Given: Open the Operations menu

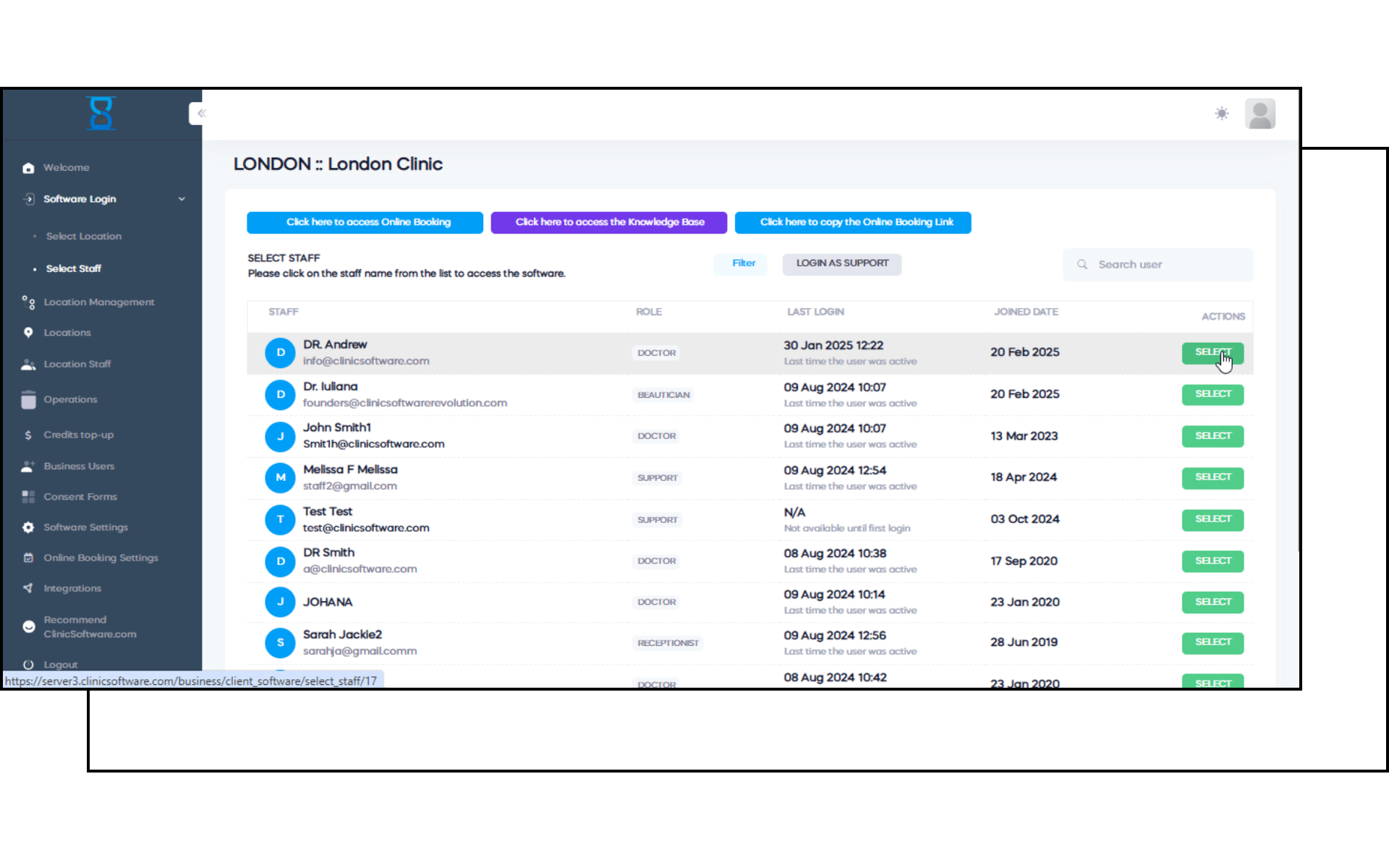Looking at the screenshot, I should pos(69,399).
